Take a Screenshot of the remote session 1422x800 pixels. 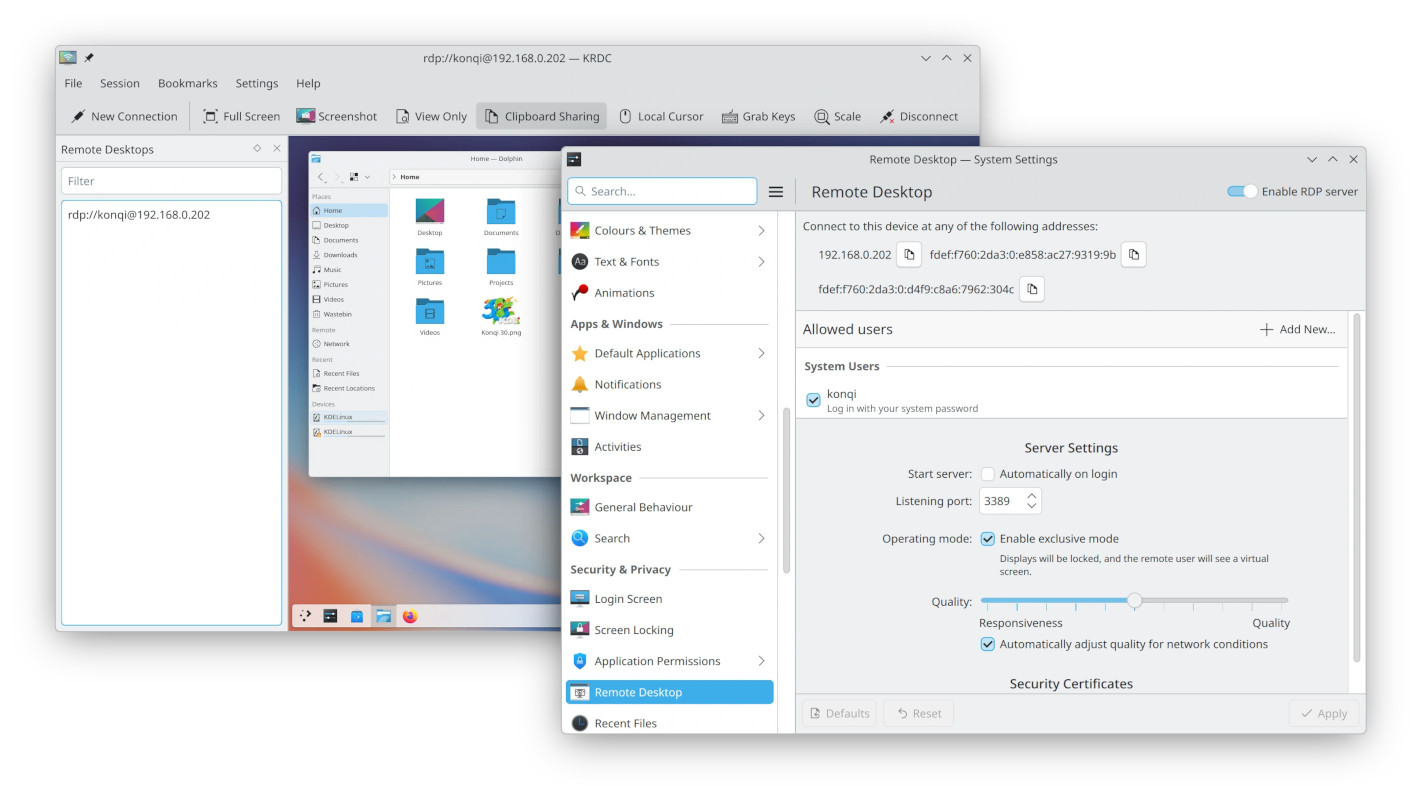337,116
